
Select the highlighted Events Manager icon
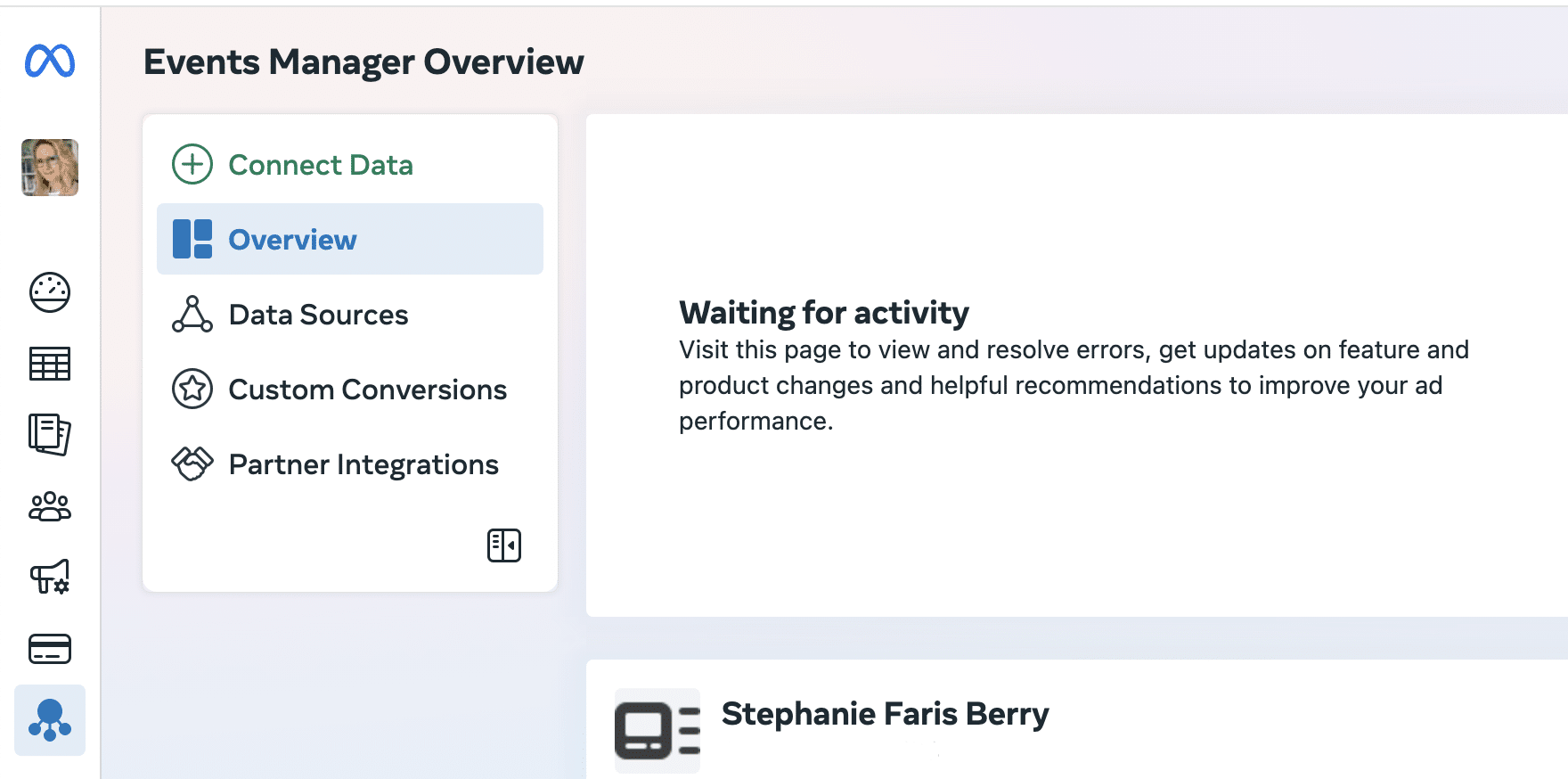pyautogui.click(x=49, y=720)
